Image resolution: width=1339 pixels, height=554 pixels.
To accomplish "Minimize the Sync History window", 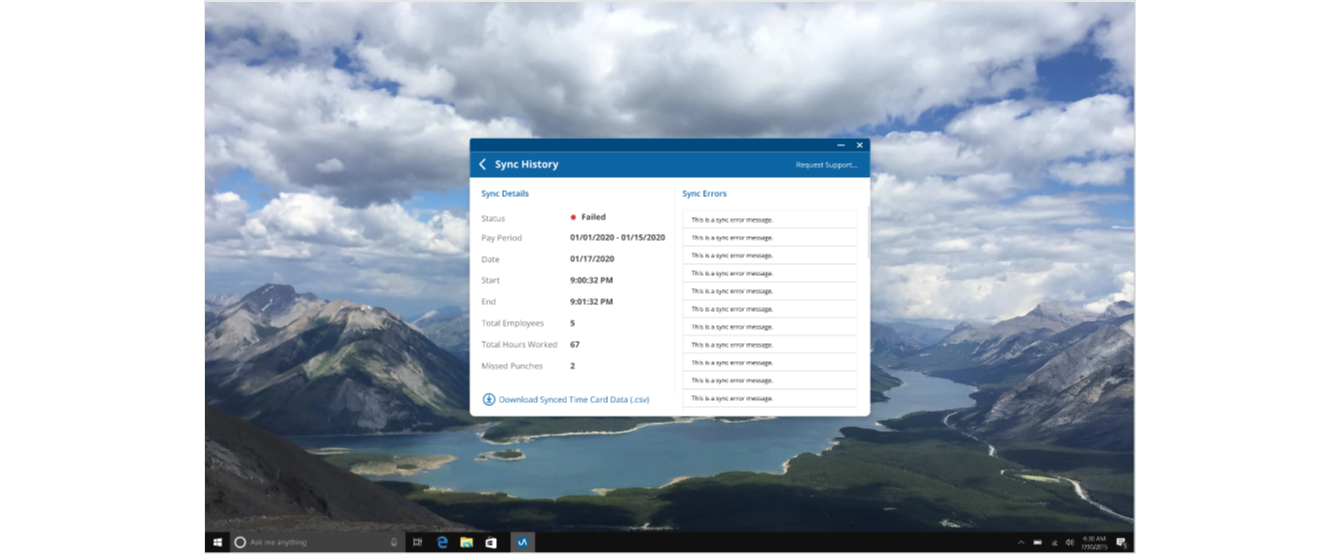I will pos(841,145).
